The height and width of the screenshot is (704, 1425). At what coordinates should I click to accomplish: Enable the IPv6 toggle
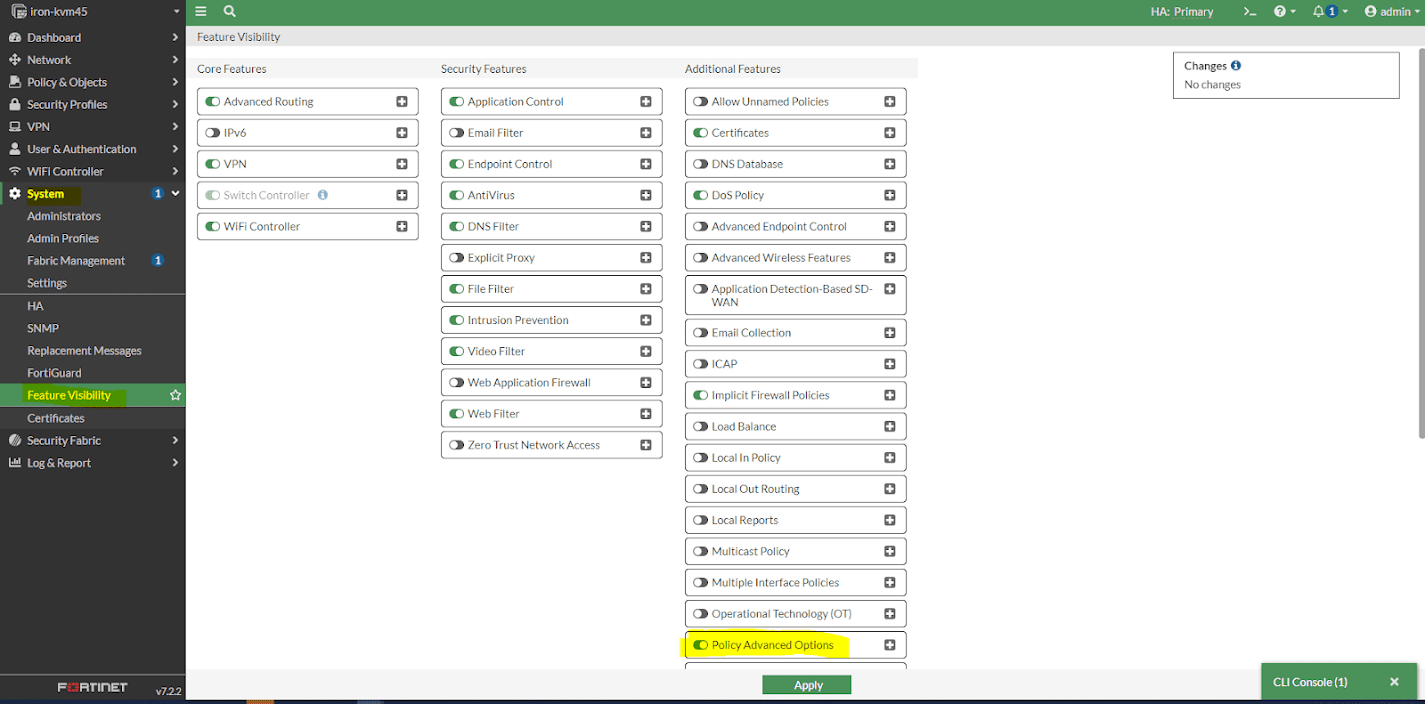point(212,132)
